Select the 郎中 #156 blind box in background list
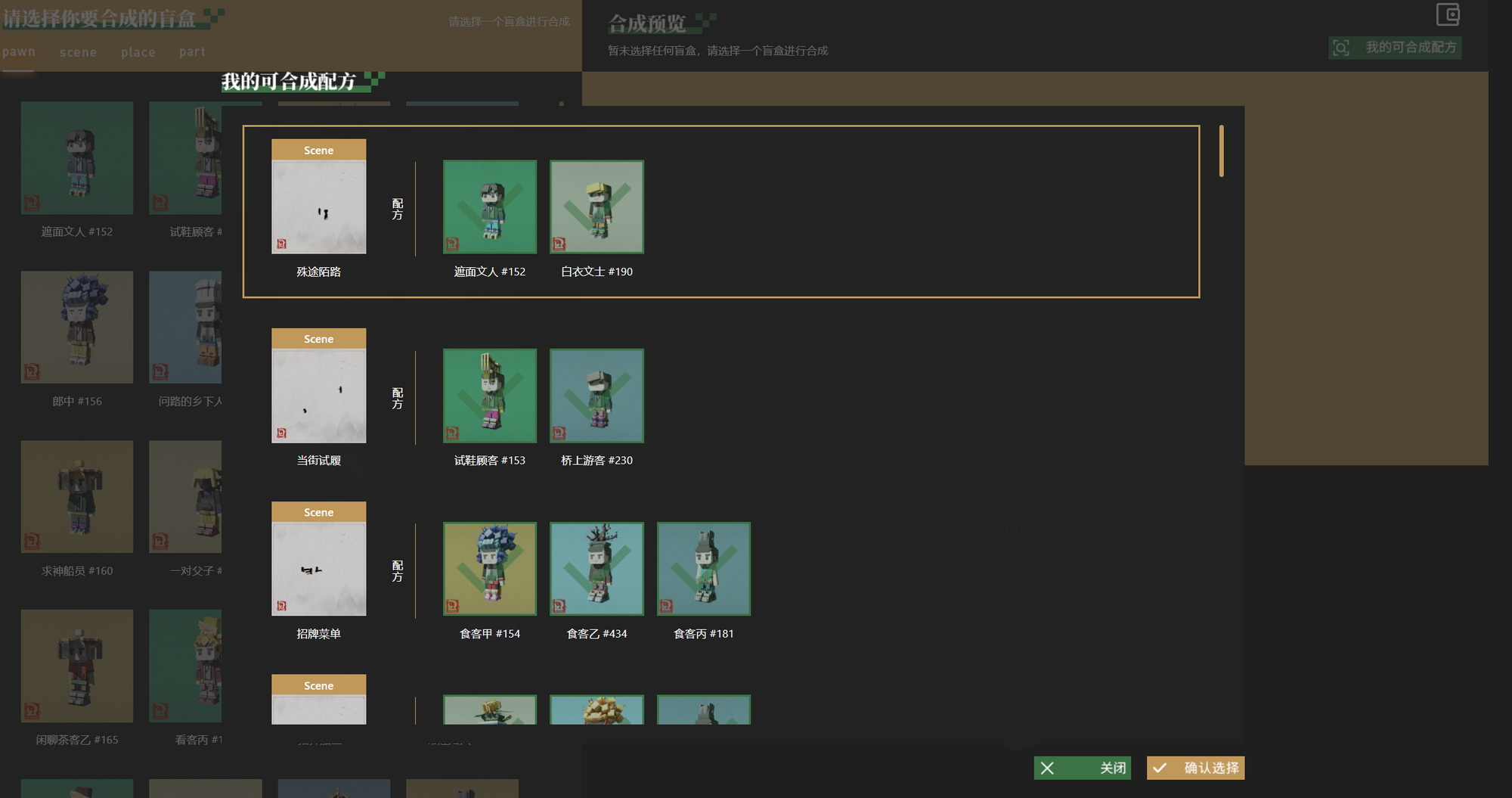1512x798 pixels. point(77,327)
